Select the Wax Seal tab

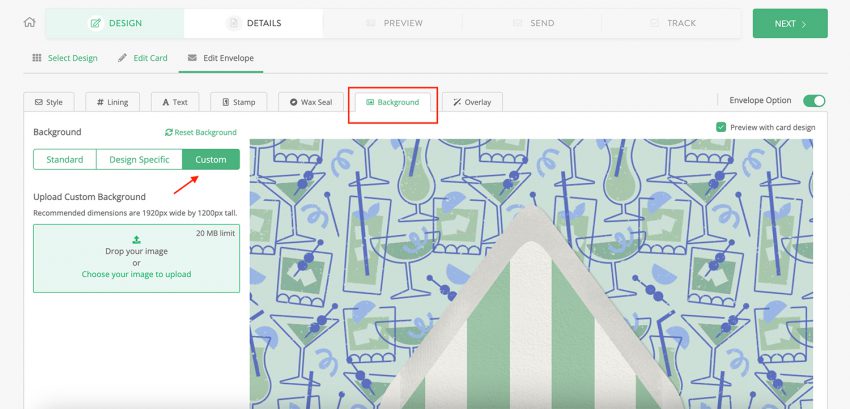(x=311, y=102)
